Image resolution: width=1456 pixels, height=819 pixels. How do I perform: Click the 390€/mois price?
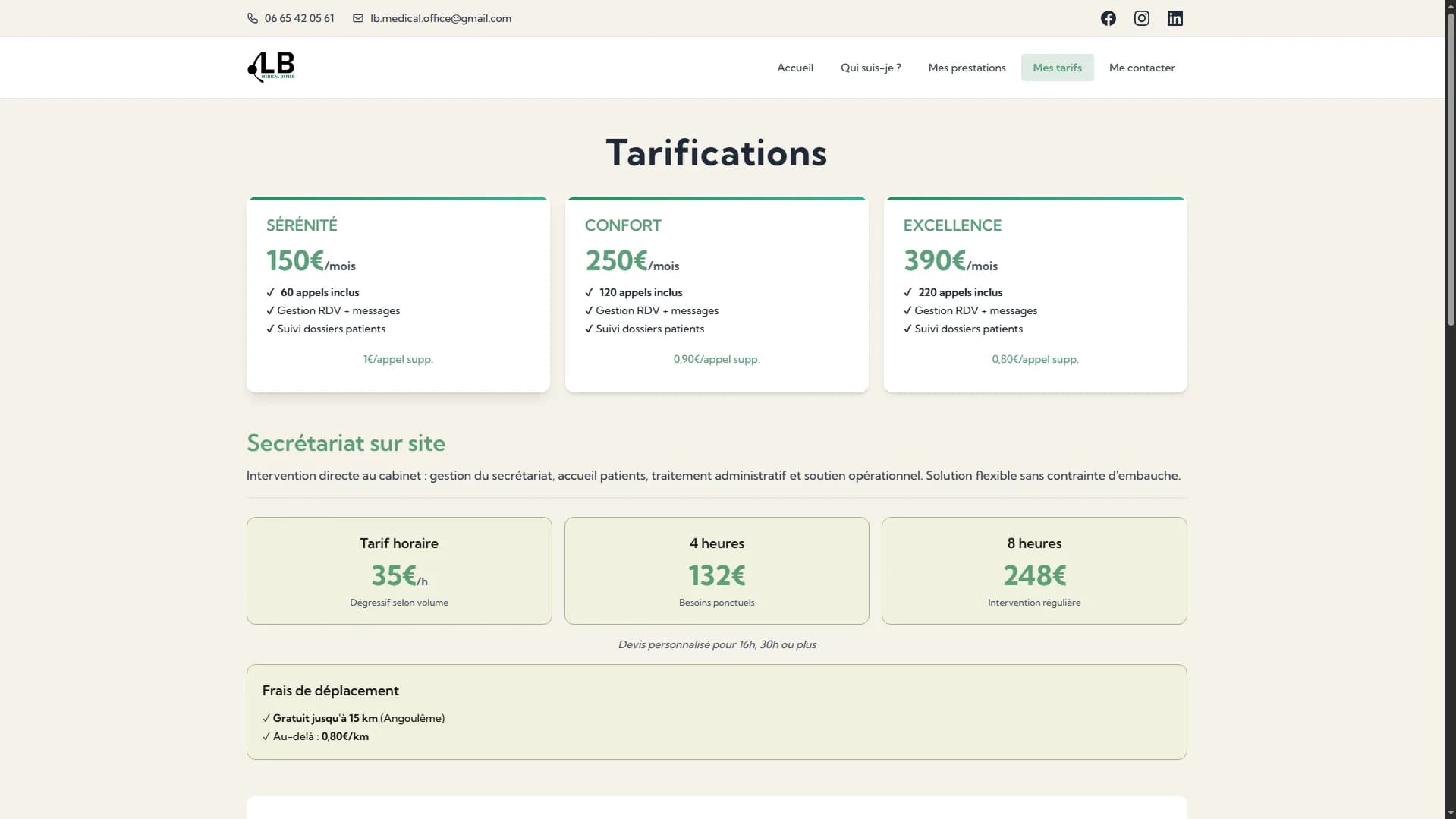(x=951, y=261)
